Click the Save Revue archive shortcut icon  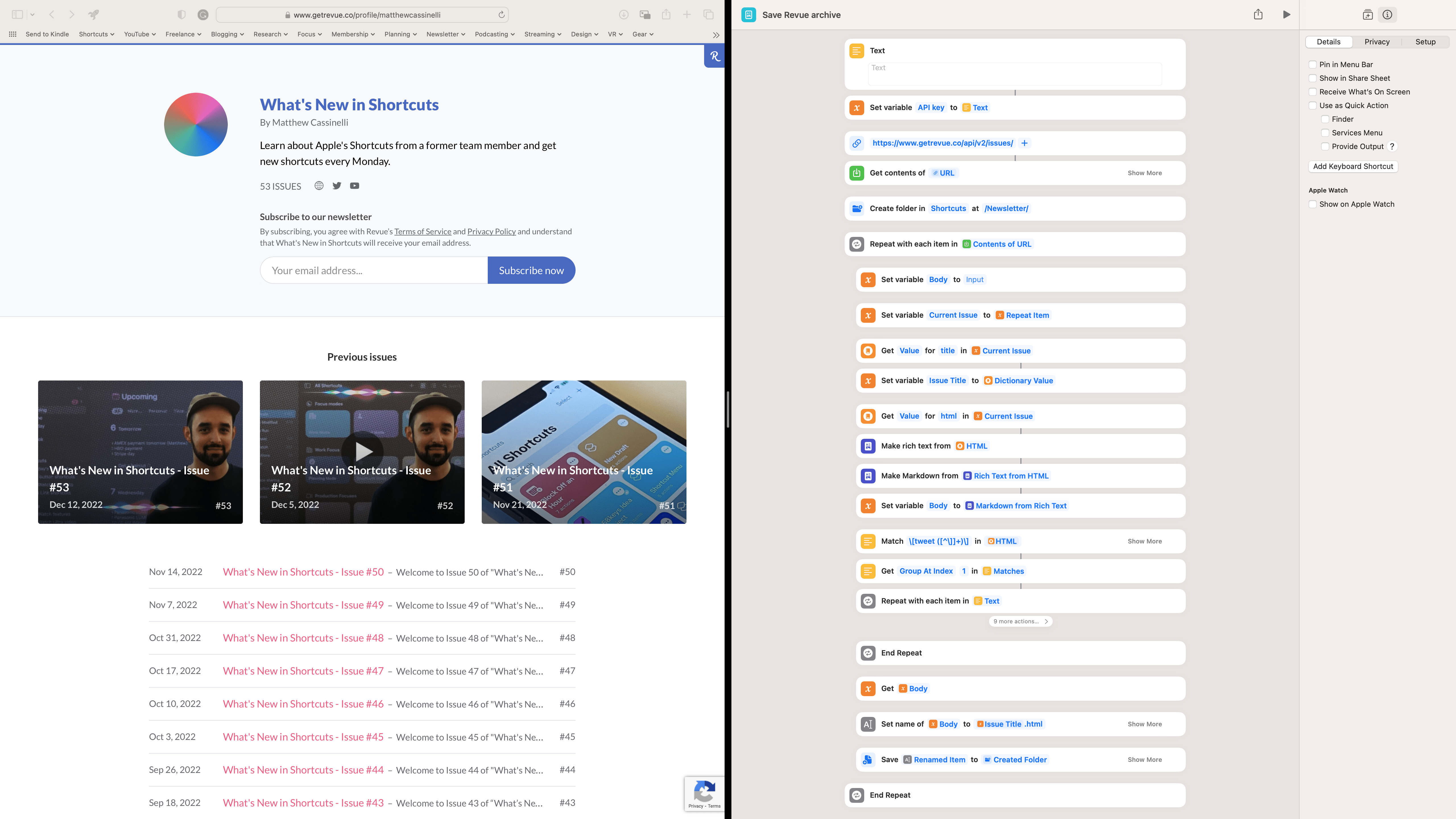click(749, 15)
